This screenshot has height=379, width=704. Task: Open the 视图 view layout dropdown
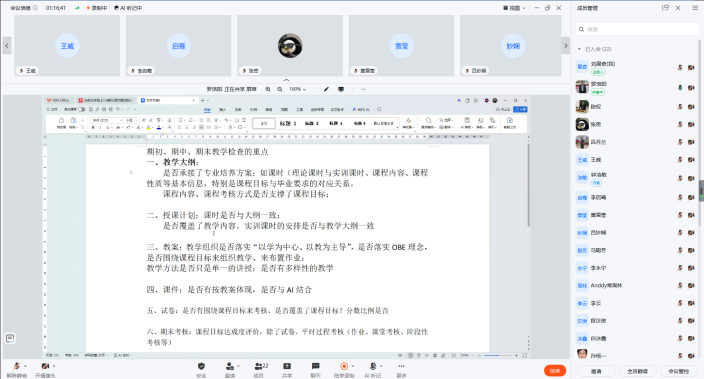coord(515,8)
